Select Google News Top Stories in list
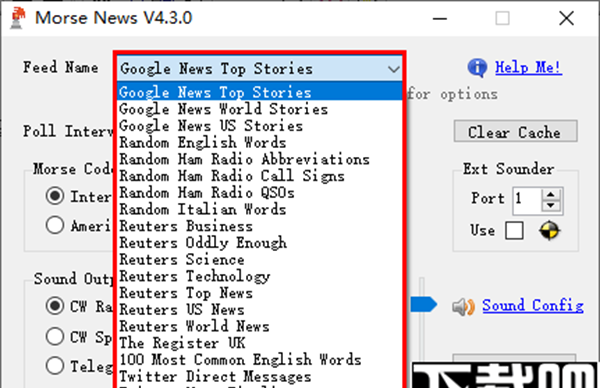Screen dimensions: 600x388 pyautogui.click(x=259, y=92)
